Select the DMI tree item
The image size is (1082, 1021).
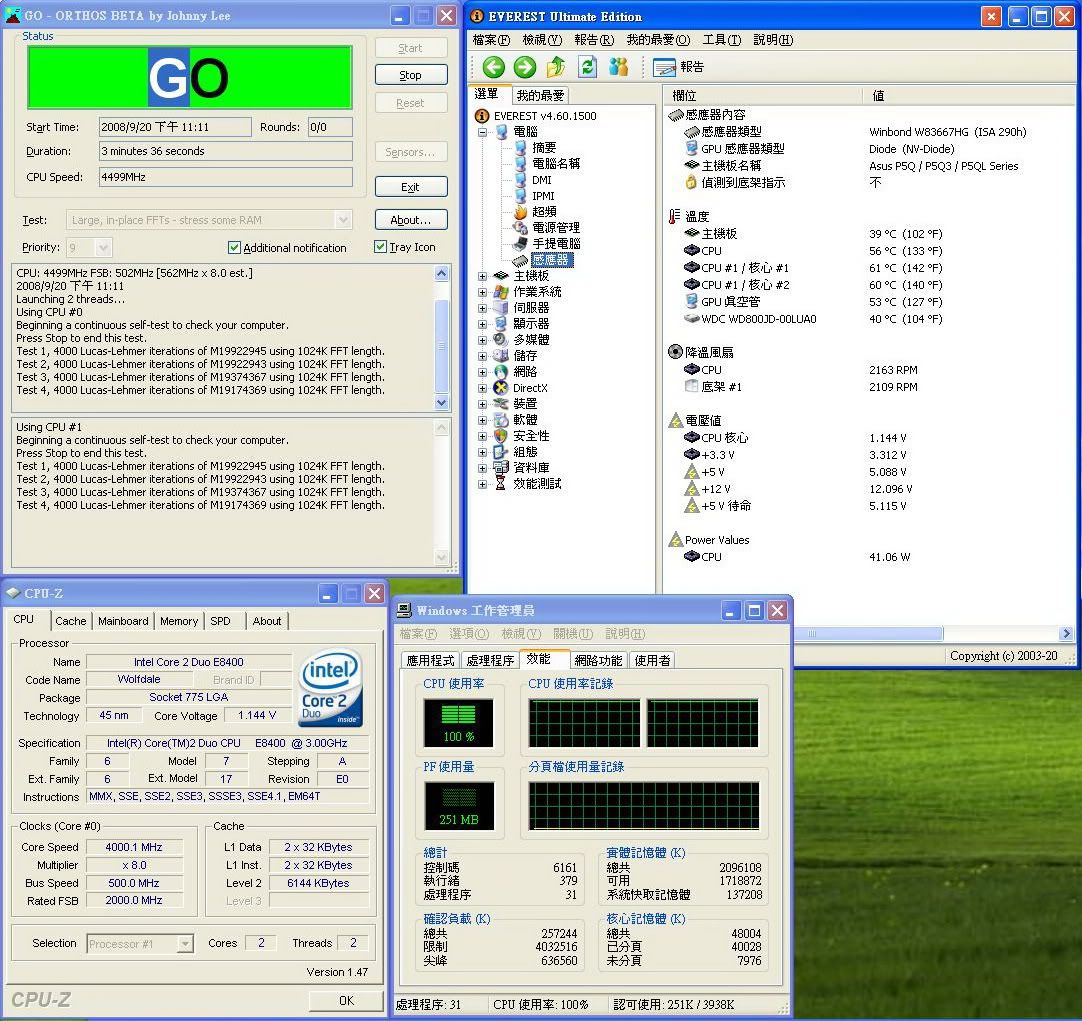click(x=542, y=180)
